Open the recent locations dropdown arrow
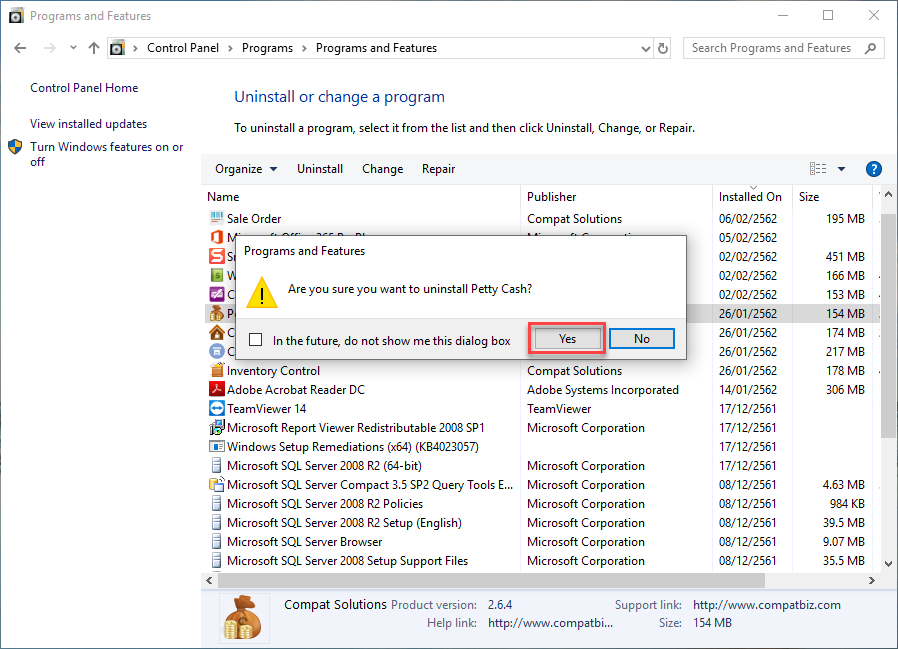 tap(73, 48)
